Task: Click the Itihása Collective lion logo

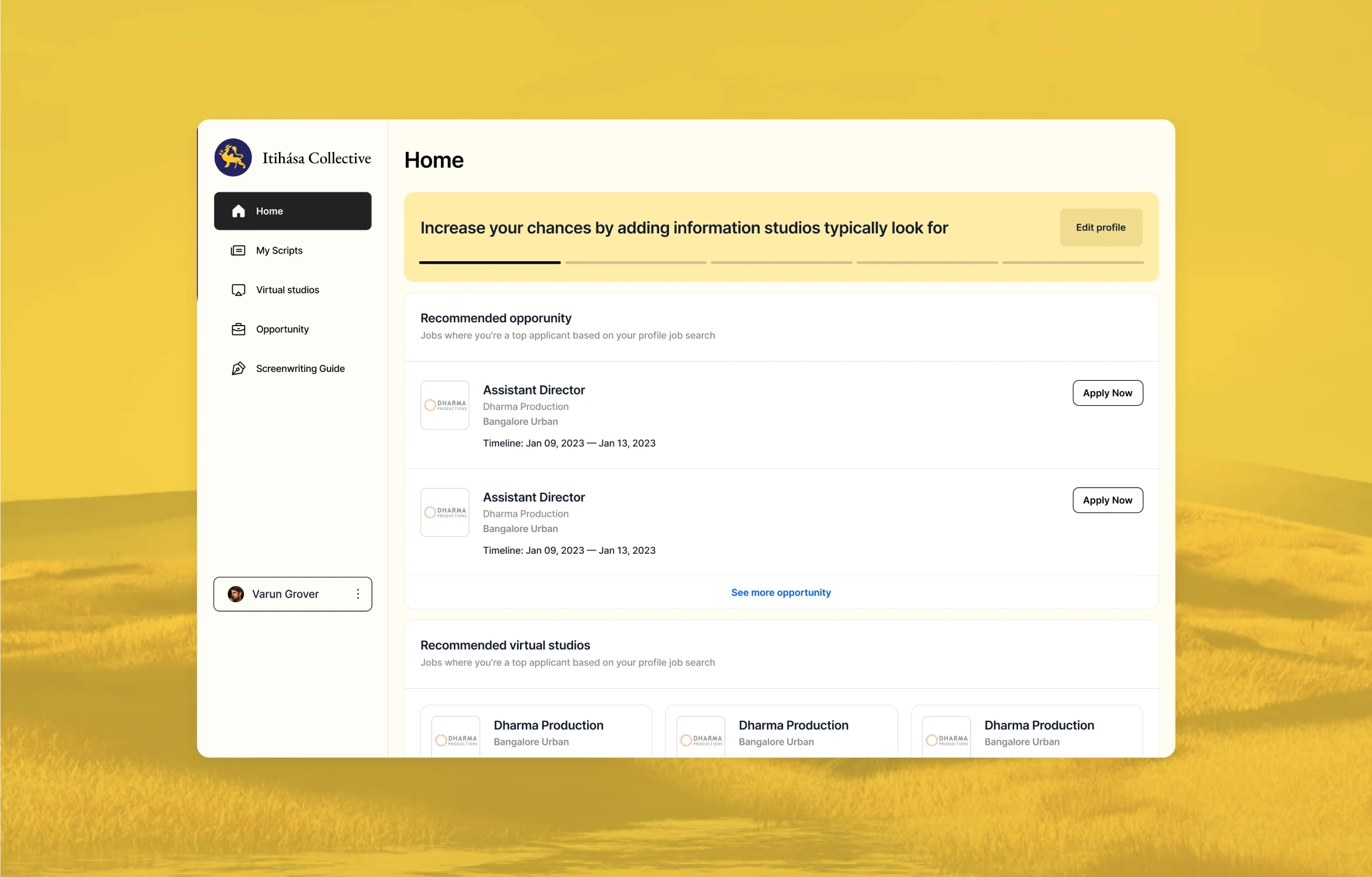Action: pos(233,157)
